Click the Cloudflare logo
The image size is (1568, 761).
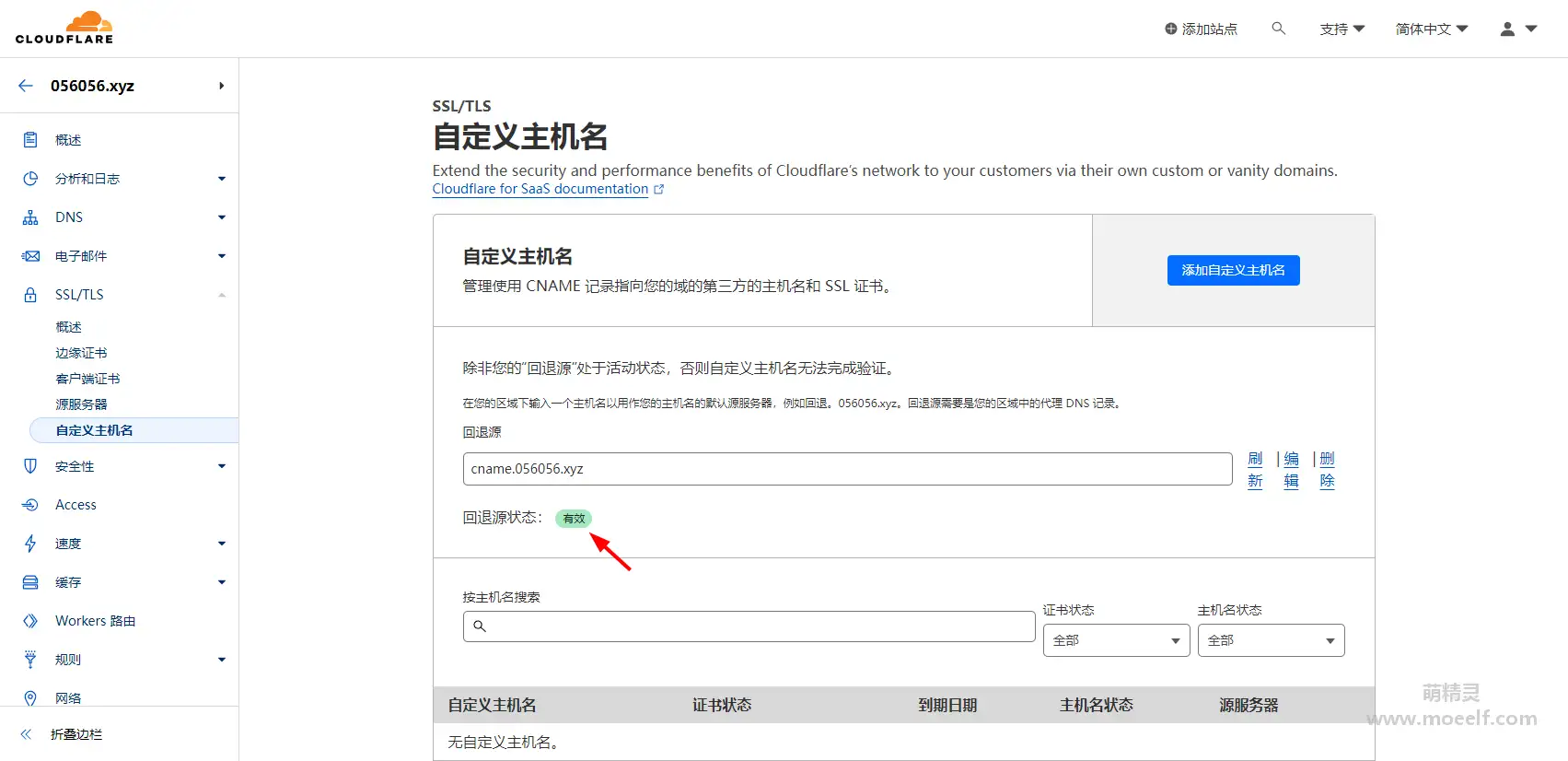pos(64,28)
